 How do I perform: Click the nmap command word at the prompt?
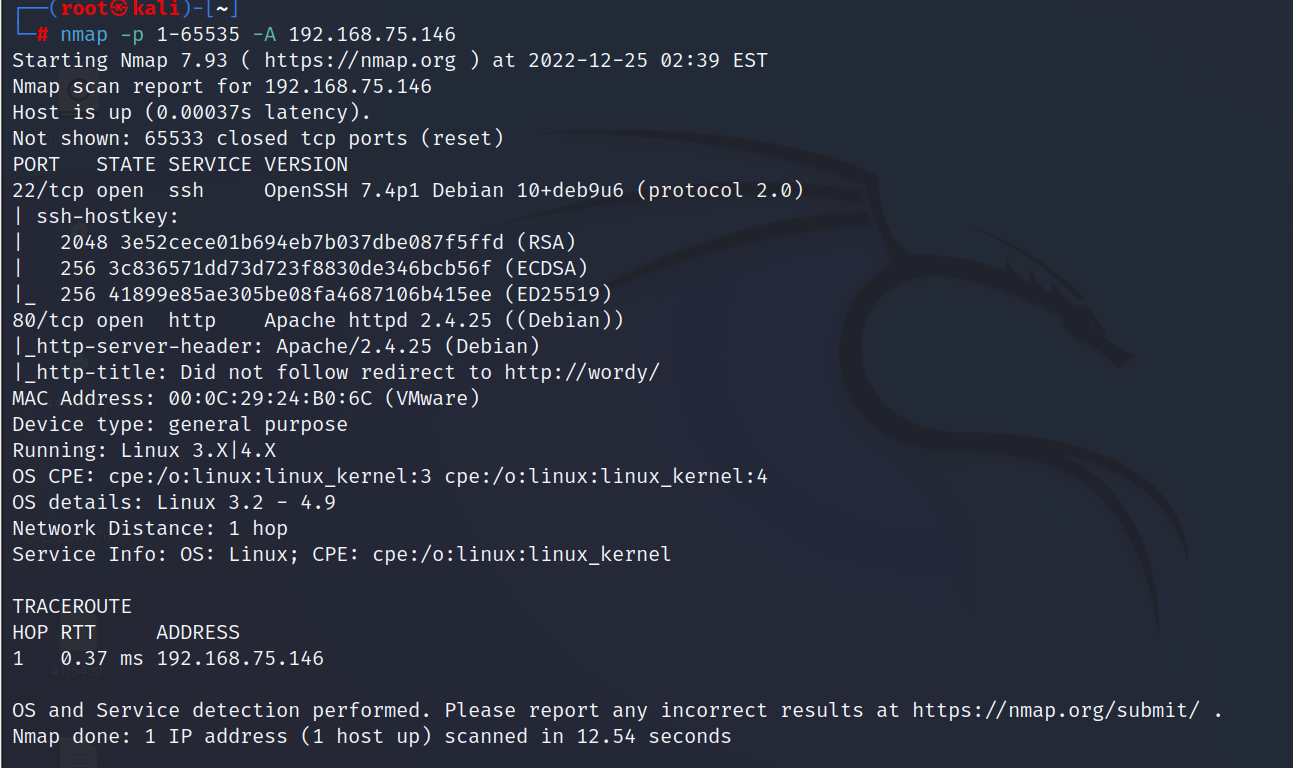point(84,35)
